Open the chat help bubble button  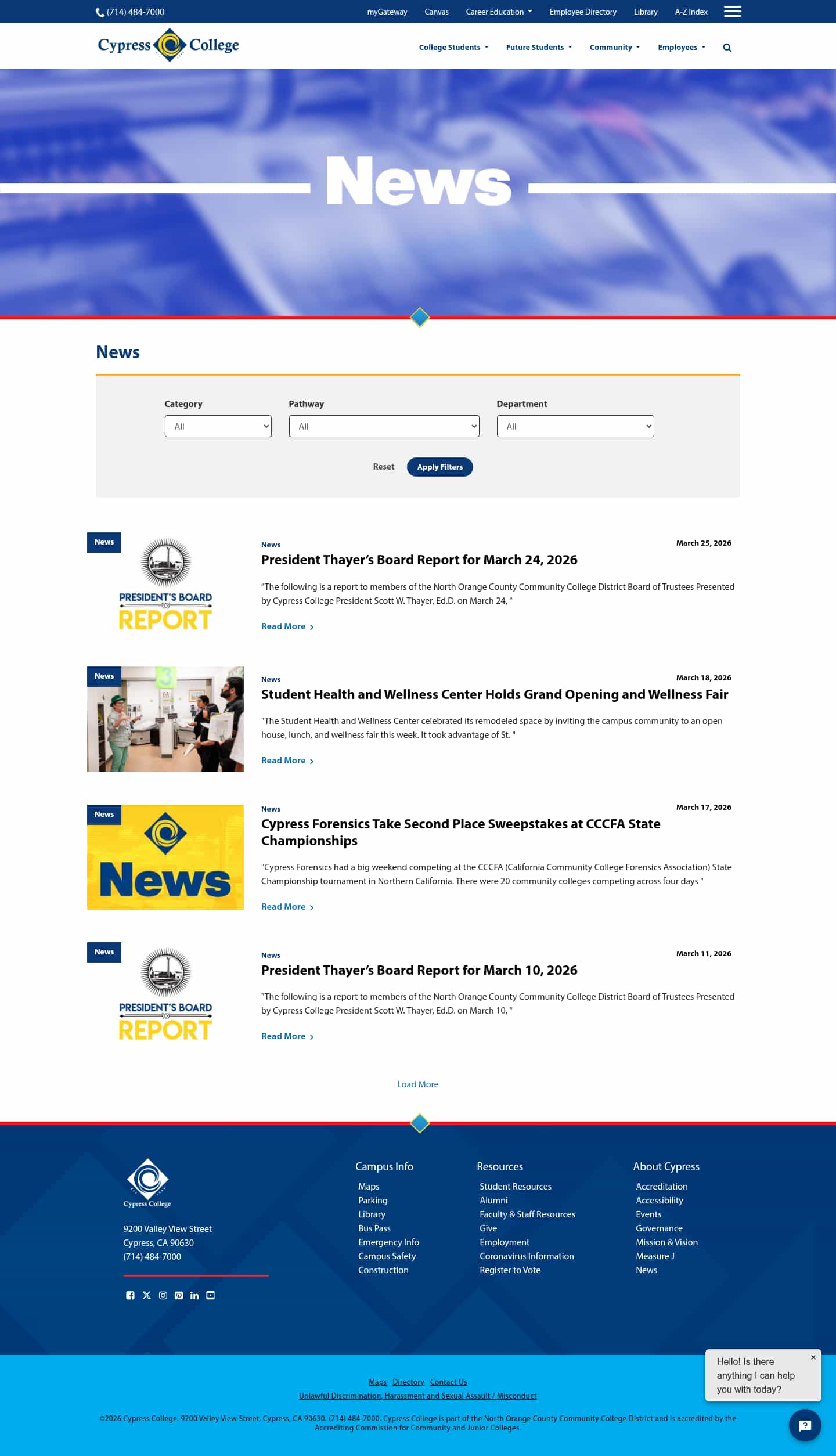coord(805,1425)
